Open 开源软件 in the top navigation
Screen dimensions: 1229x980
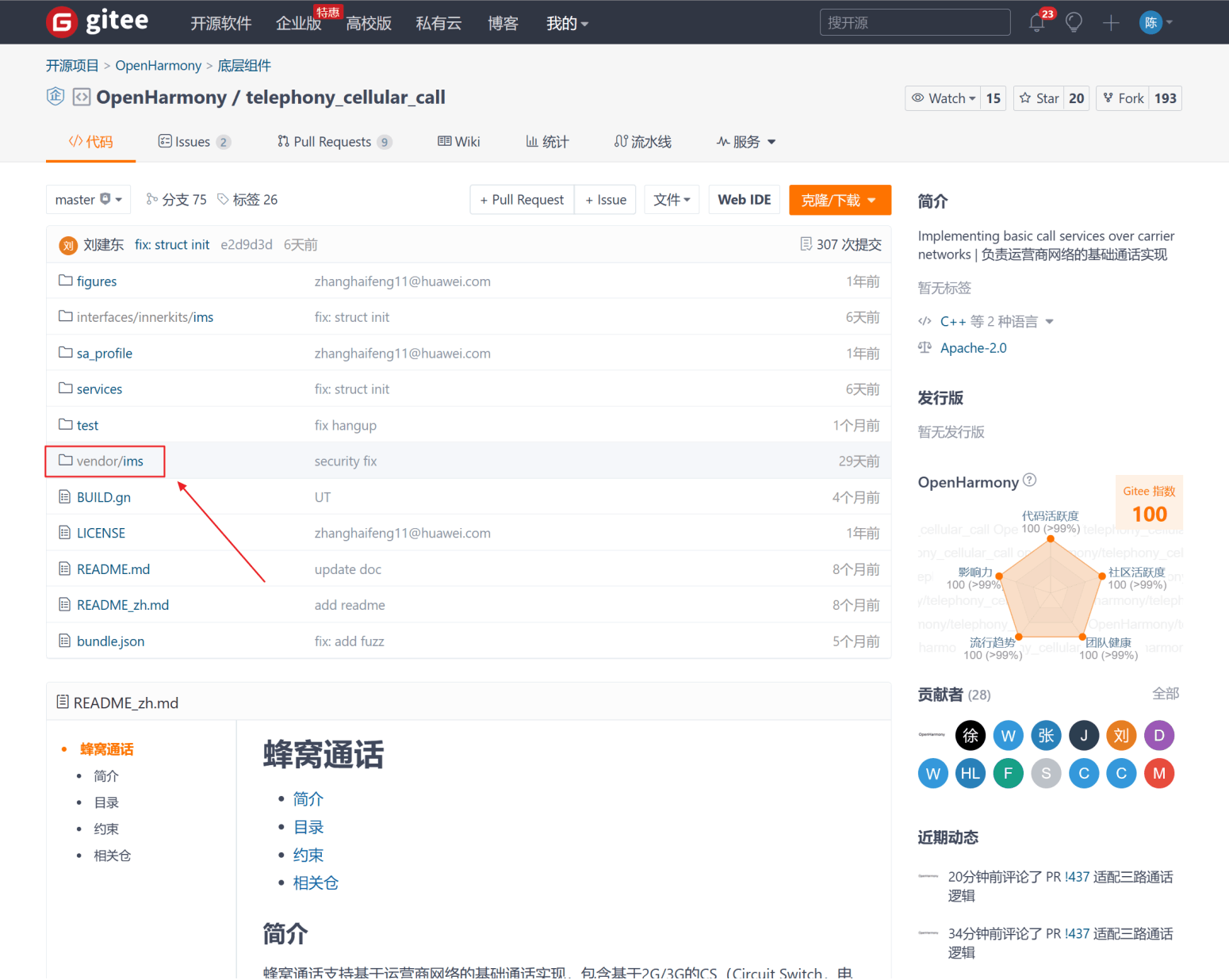[221, 24]
